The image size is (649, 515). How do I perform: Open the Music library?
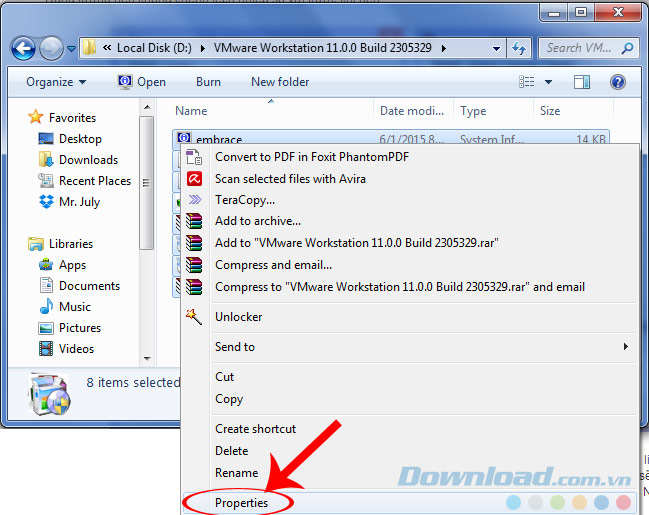tap(65, 307)
